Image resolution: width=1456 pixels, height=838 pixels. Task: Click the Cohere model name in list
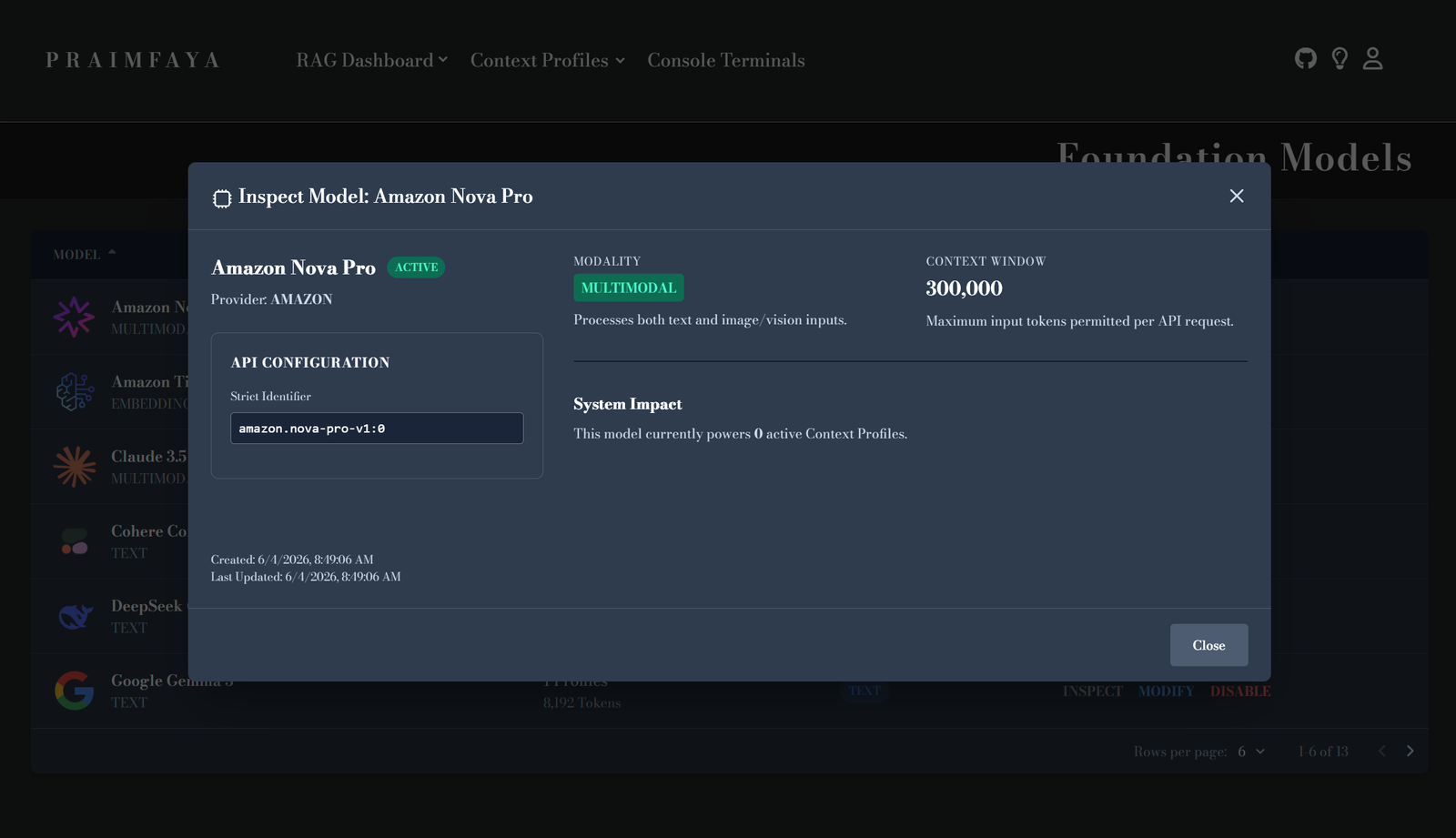pyautogui.click(x=149, y=531)
